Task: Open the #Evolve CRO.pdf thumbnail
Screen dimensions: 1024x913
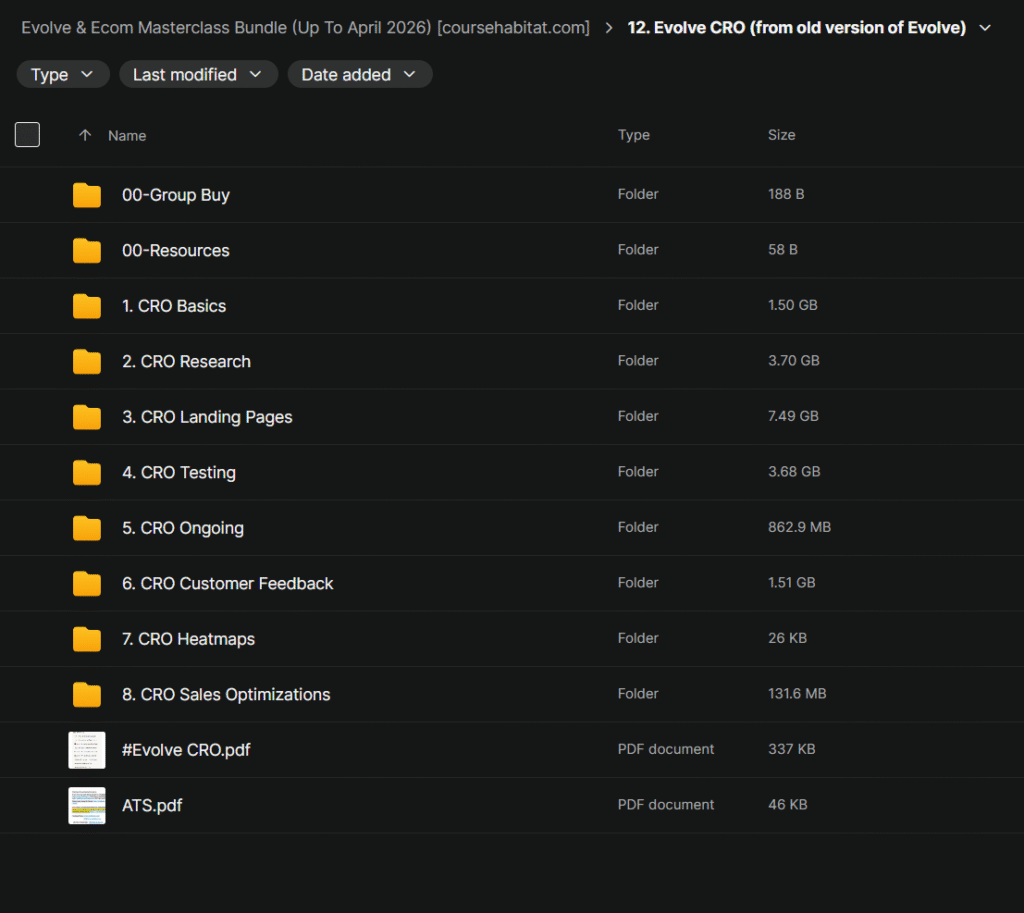Action: click(87, 750)
